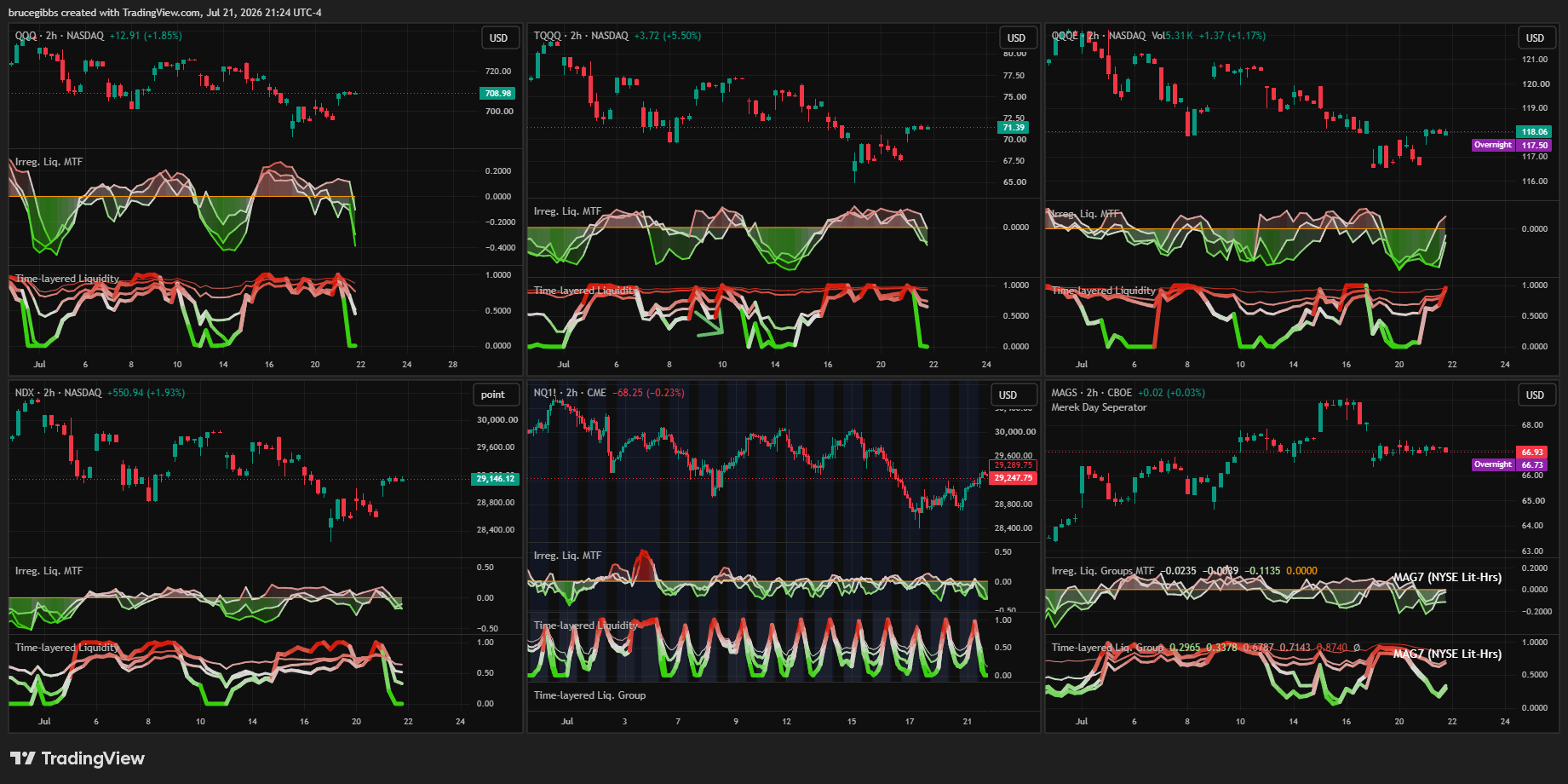Select the Irreg. Liq. MTF legend on QQQE chart
This screenshot has width=1568, height=784.
click(1086, 214)
